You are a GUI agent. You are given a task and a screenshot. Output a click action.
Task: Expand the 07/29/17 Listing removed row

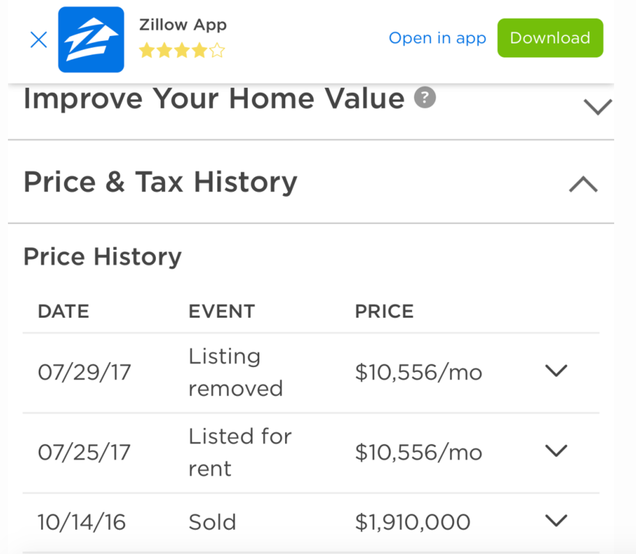tap(556, 371)
